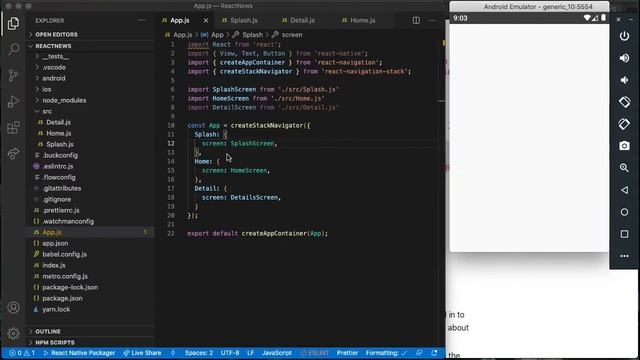
Task: Select yarn.lock in the explorer
Action: pos(56,309)
